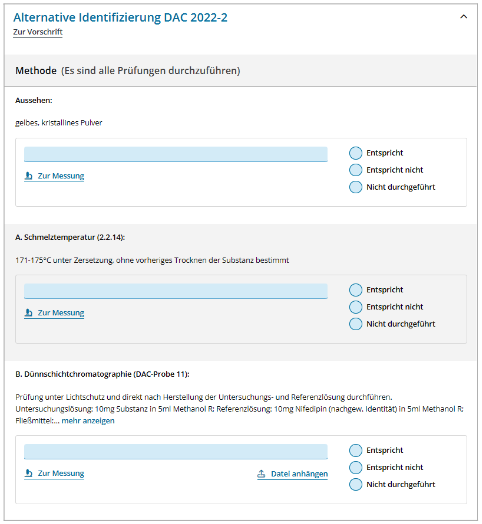This screenshot has height=524, width=482.
Task: Mark Schmelztemperatur as Nicht durchgeführt
Action: (356, 324)
